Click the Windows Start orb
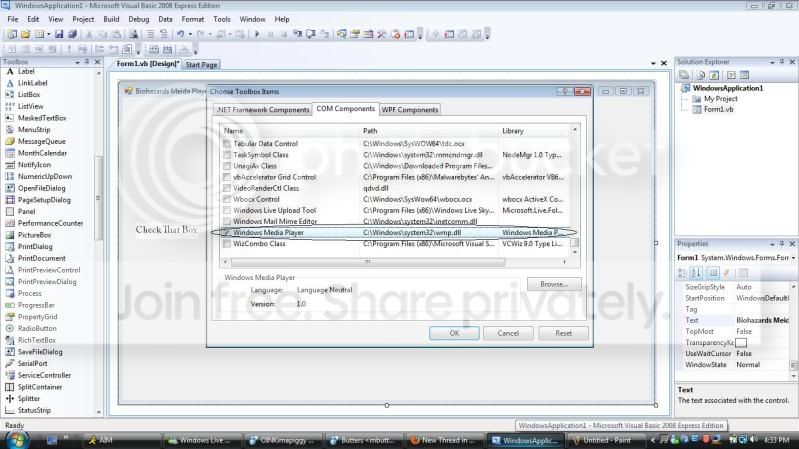 click(15, 439)
